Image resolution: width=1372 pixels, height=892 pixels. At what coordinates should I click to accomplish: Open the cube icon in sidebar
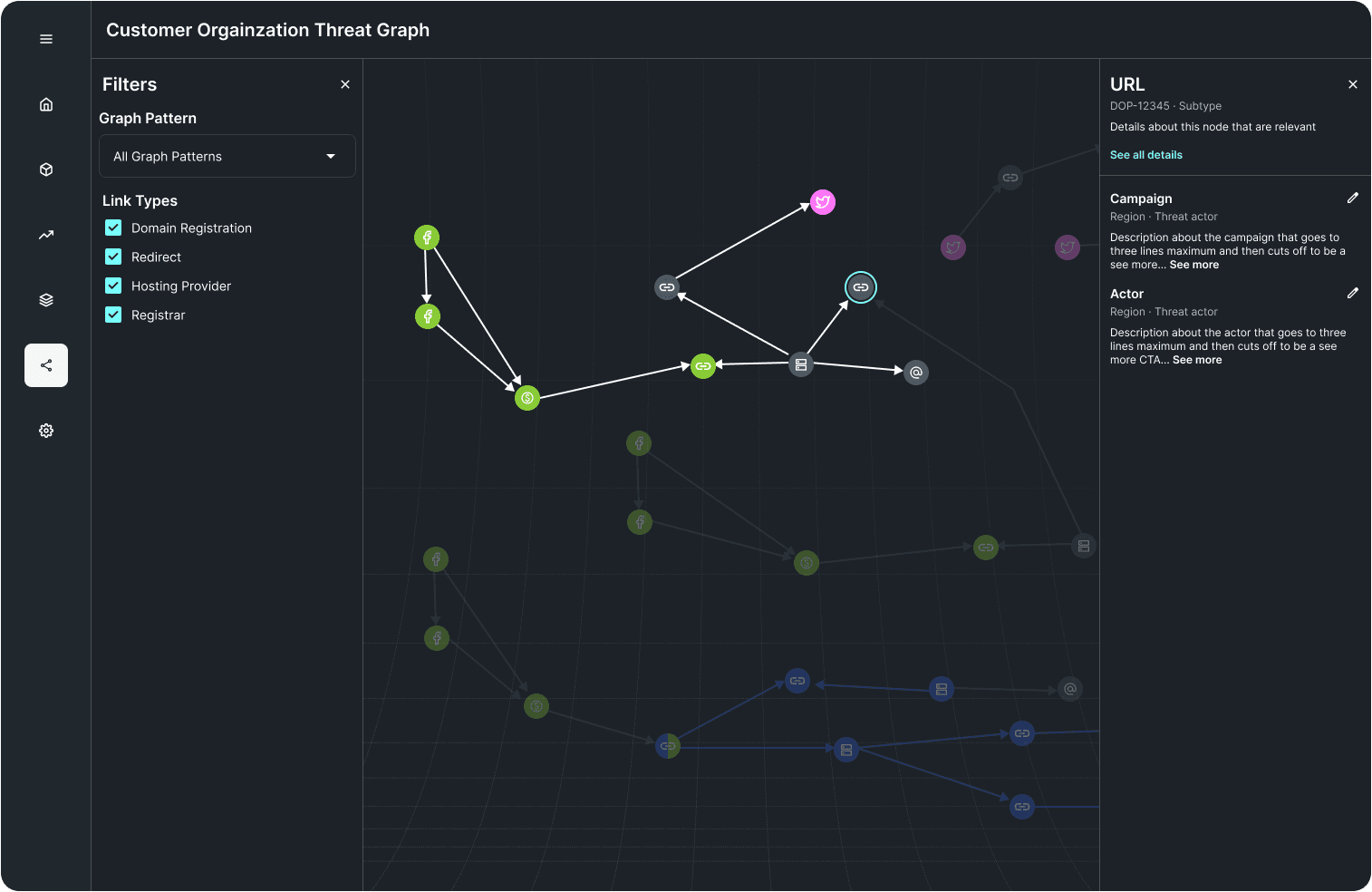pos(46,170)
